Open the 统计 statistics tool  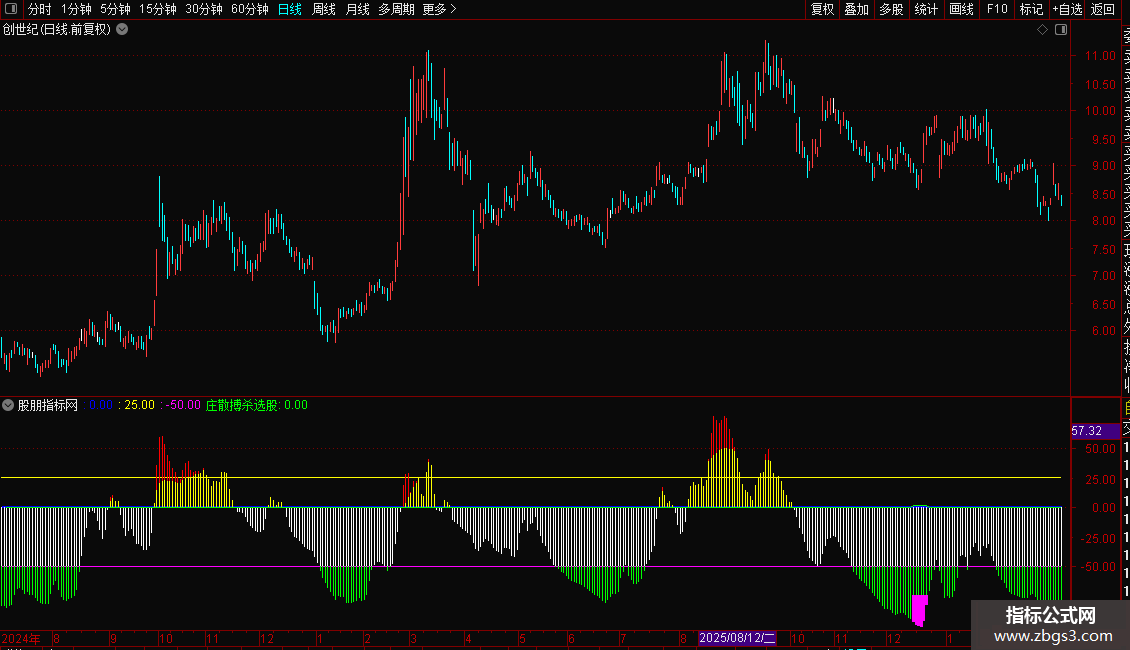[x=926, y=9]
